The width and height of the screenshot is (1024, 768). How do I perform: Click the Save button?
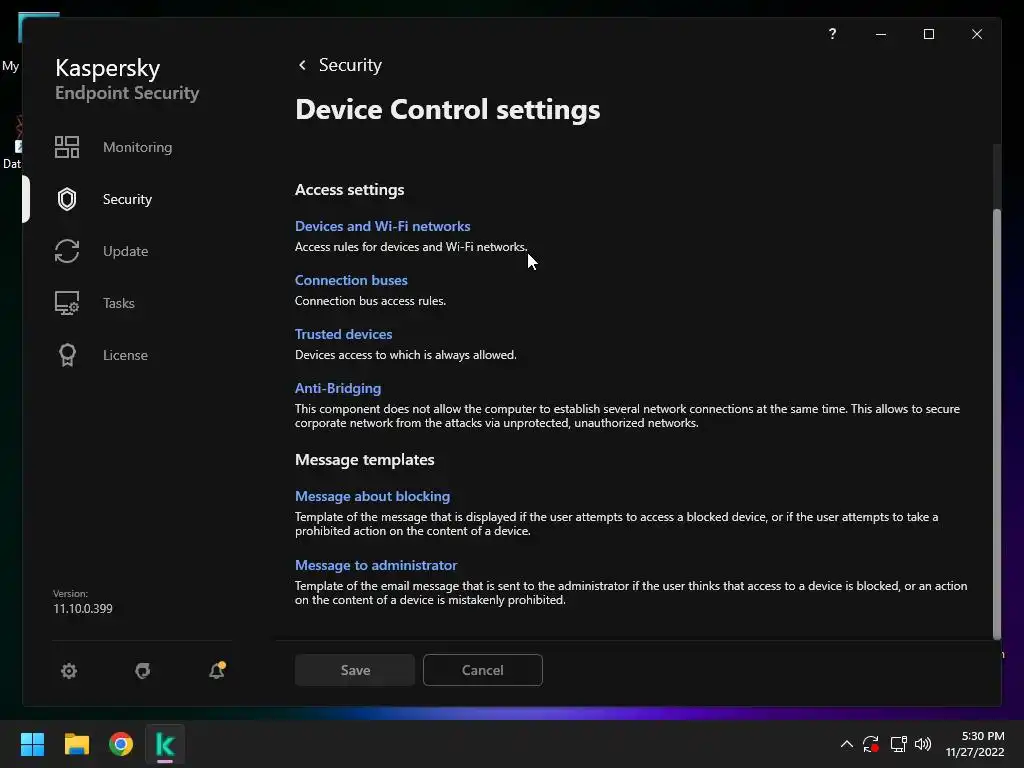click(355, 670)
